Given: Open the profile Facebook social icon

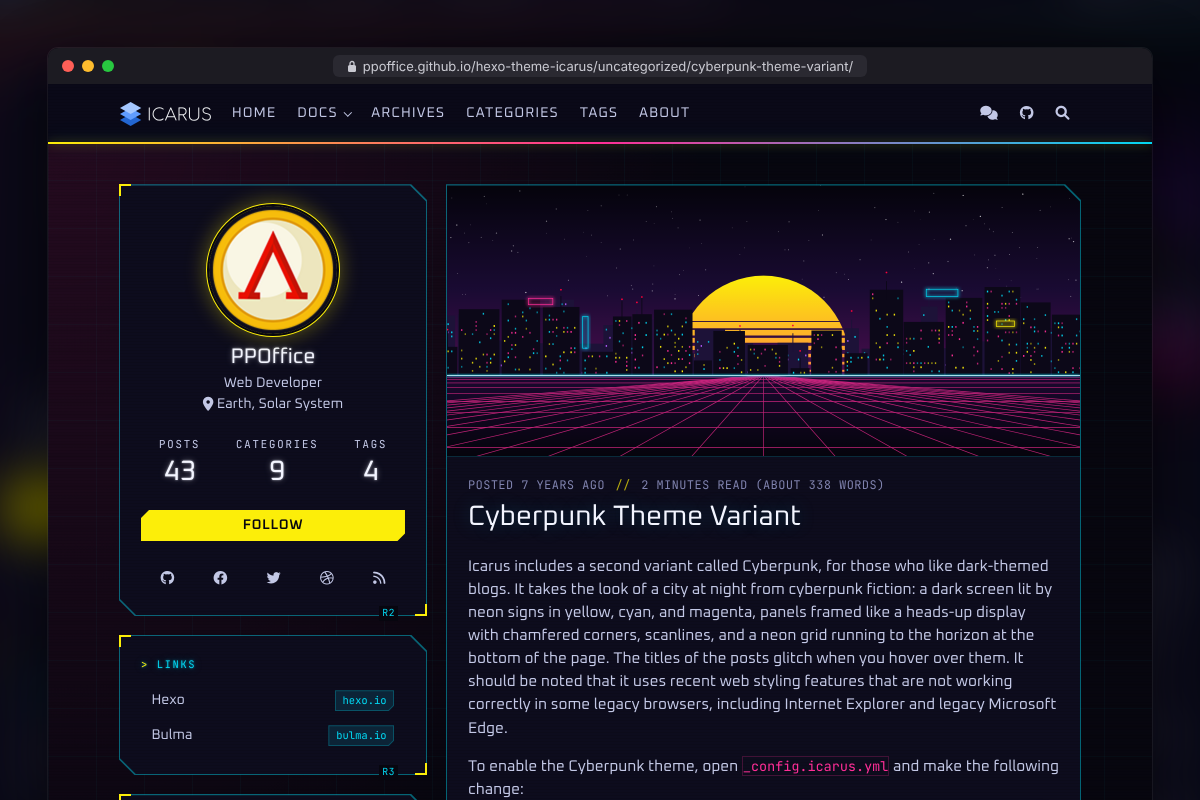Looking at the screenshot, I should pos(220,578).
